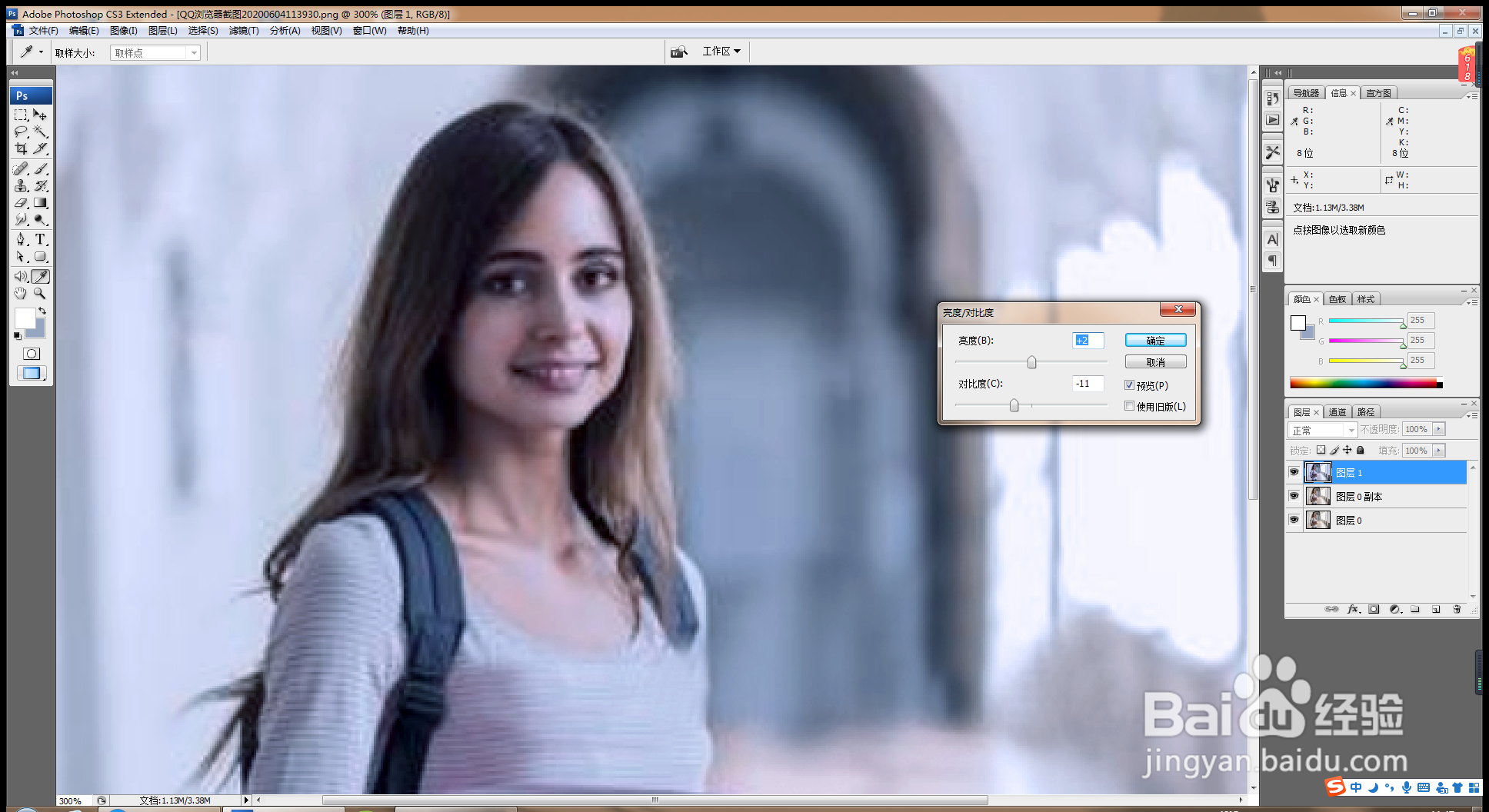Select the Magic Wand tool
1489x812 pixels.
tap(41, 131)
